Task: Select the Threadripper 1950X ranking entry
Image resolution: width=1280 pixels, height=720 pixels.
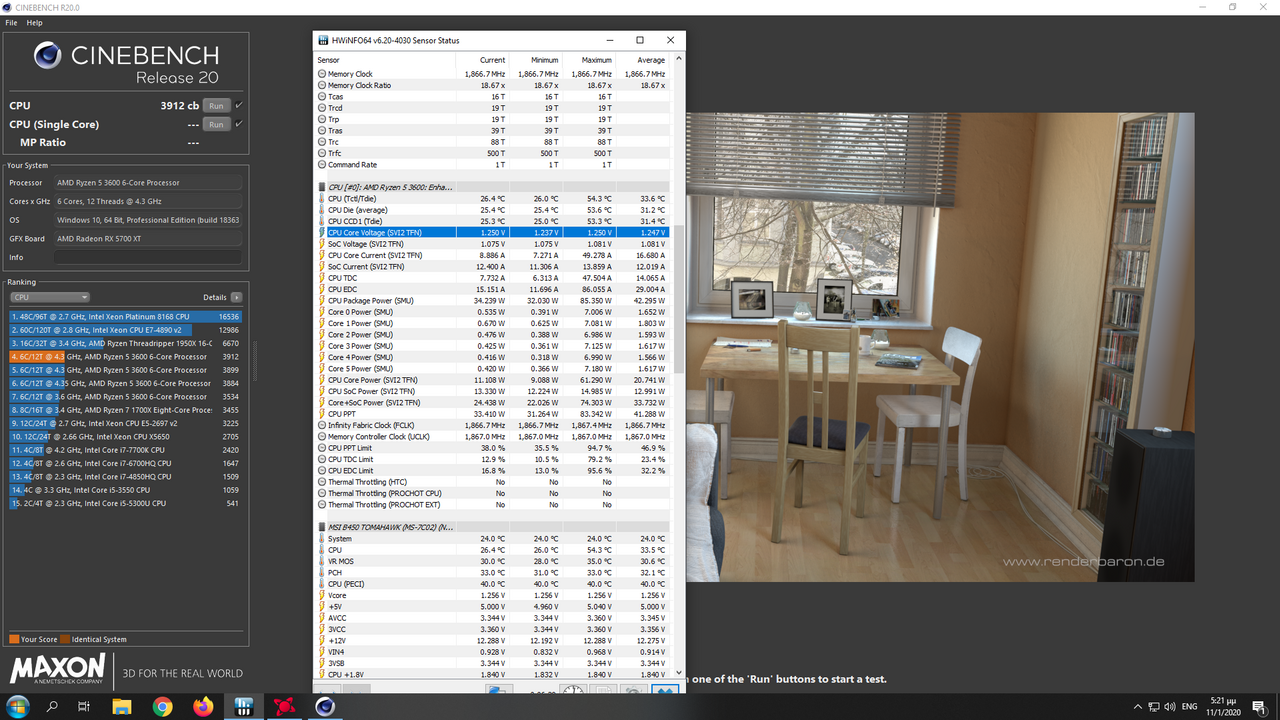Action: pyautogui.click(x=125, y=343)
